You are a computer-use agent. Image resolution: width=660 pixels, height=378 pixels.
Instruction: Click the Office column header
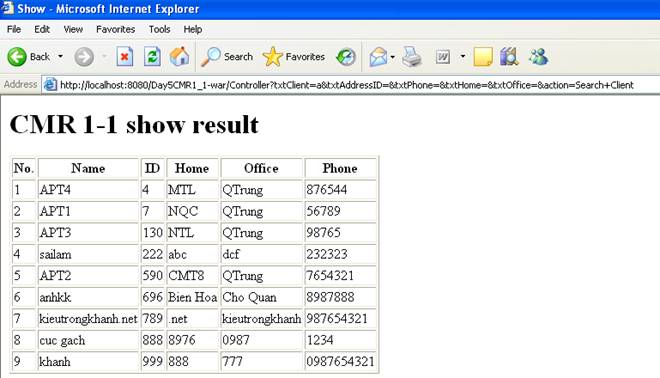261,168
